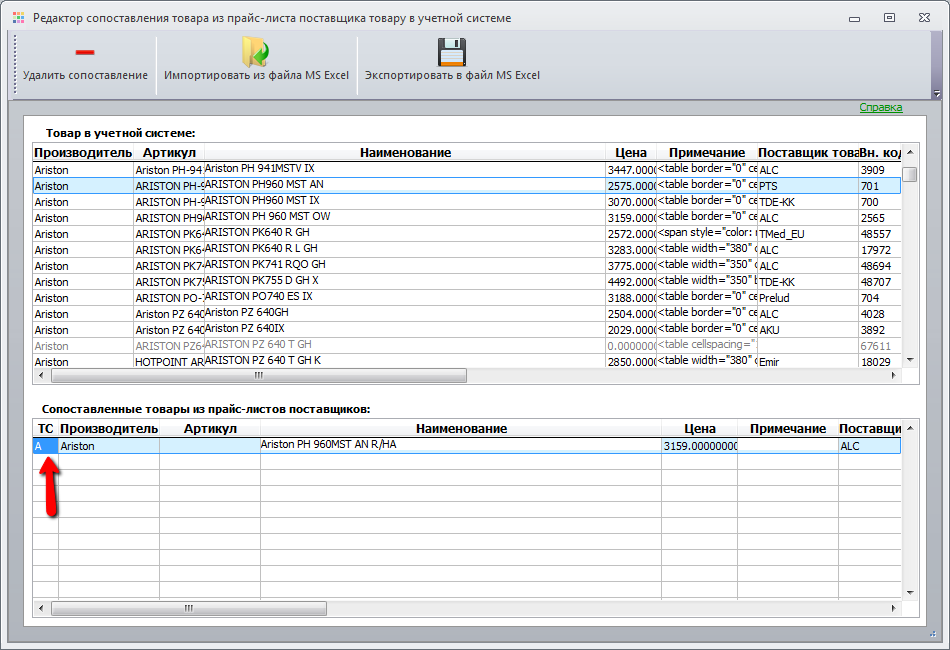Click bottom table horizontal scrollbar left arrow
950x650 pixels.
coord(41,608)
